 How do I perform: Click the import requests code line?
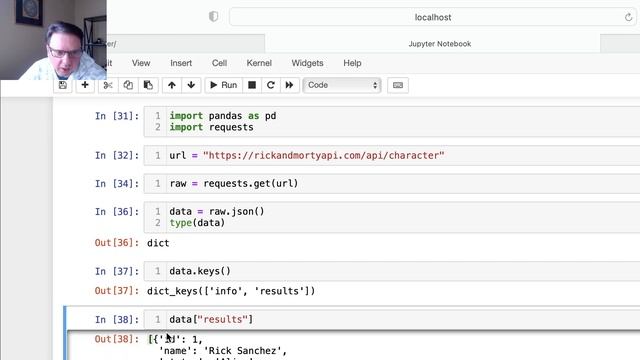[x=211, y=127]
